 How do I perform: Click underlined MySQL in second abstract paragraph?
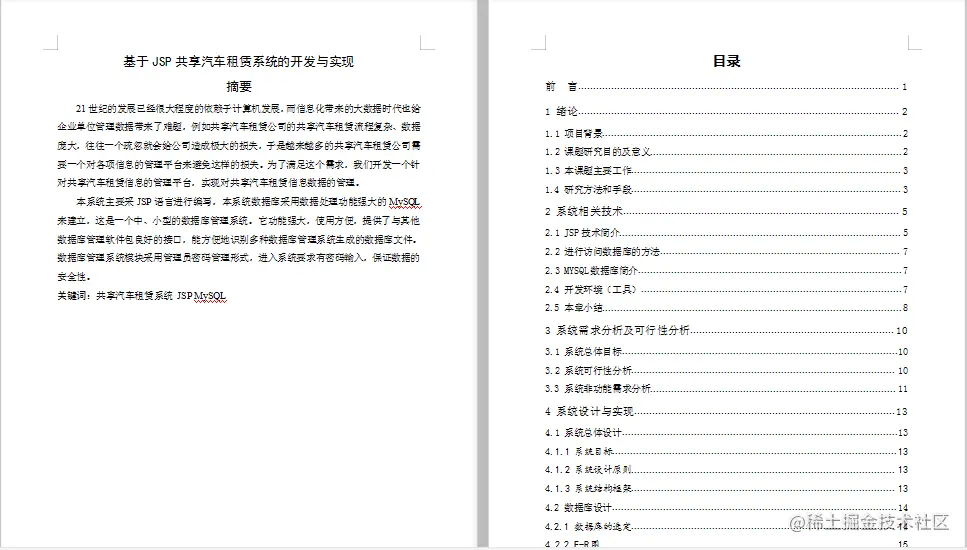405,202
